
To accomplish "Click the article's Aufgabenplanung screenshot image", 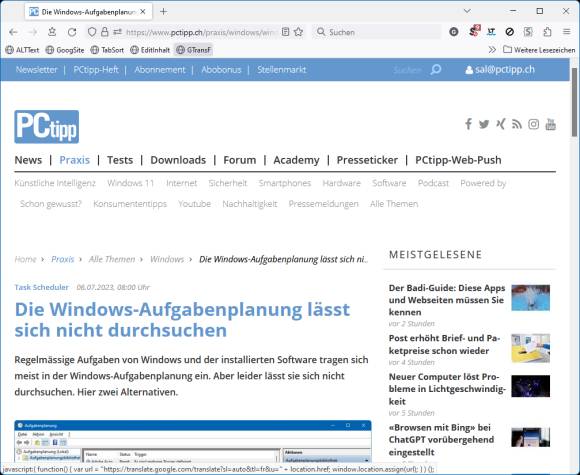I will [193, 441].
